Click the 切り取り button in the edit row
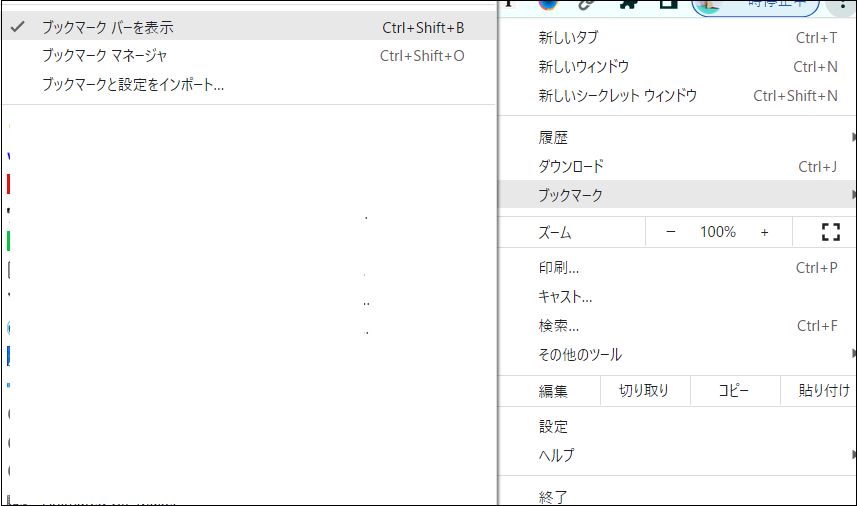857x506 pixels. point(644,391)
